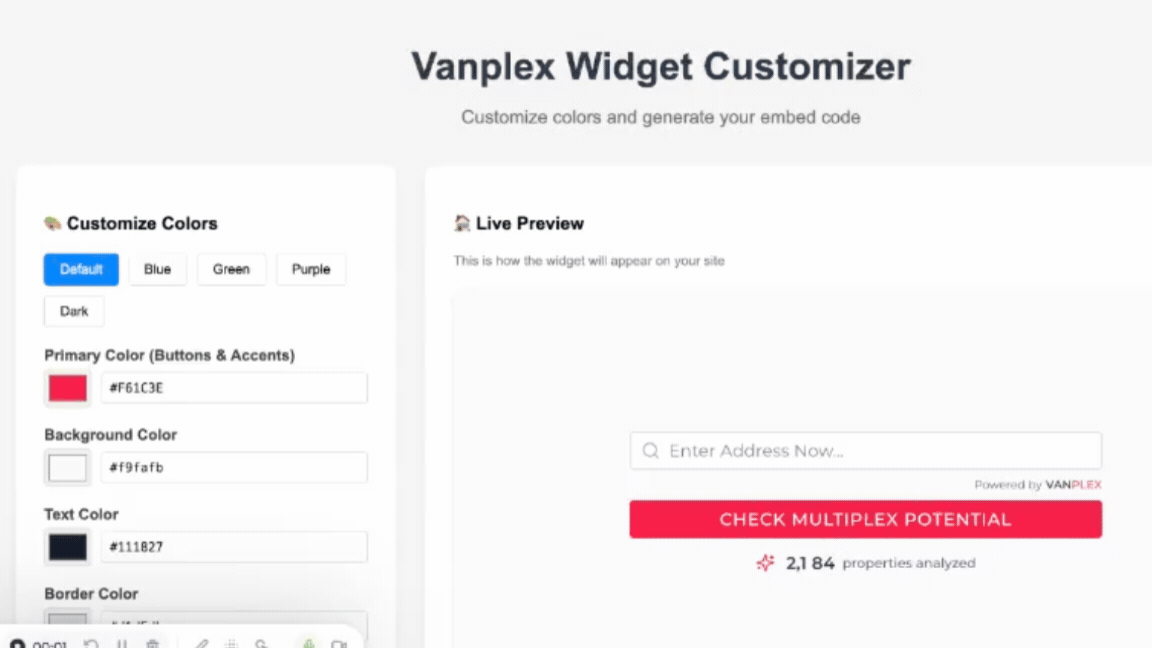
Task: Toggle the camera icon in the recording toolbar
Action: tap(337, 644)
